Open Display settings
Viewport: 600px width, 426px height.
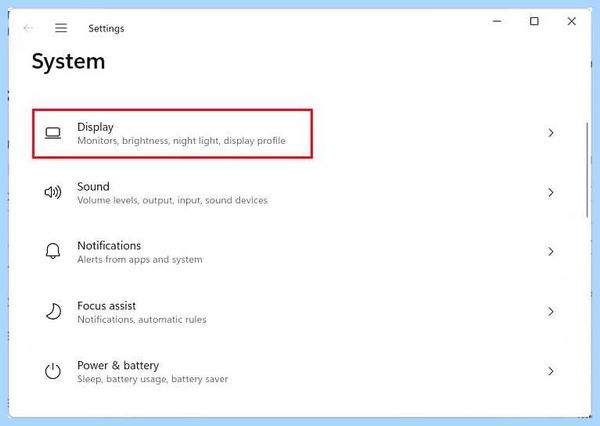coord(300,133)
